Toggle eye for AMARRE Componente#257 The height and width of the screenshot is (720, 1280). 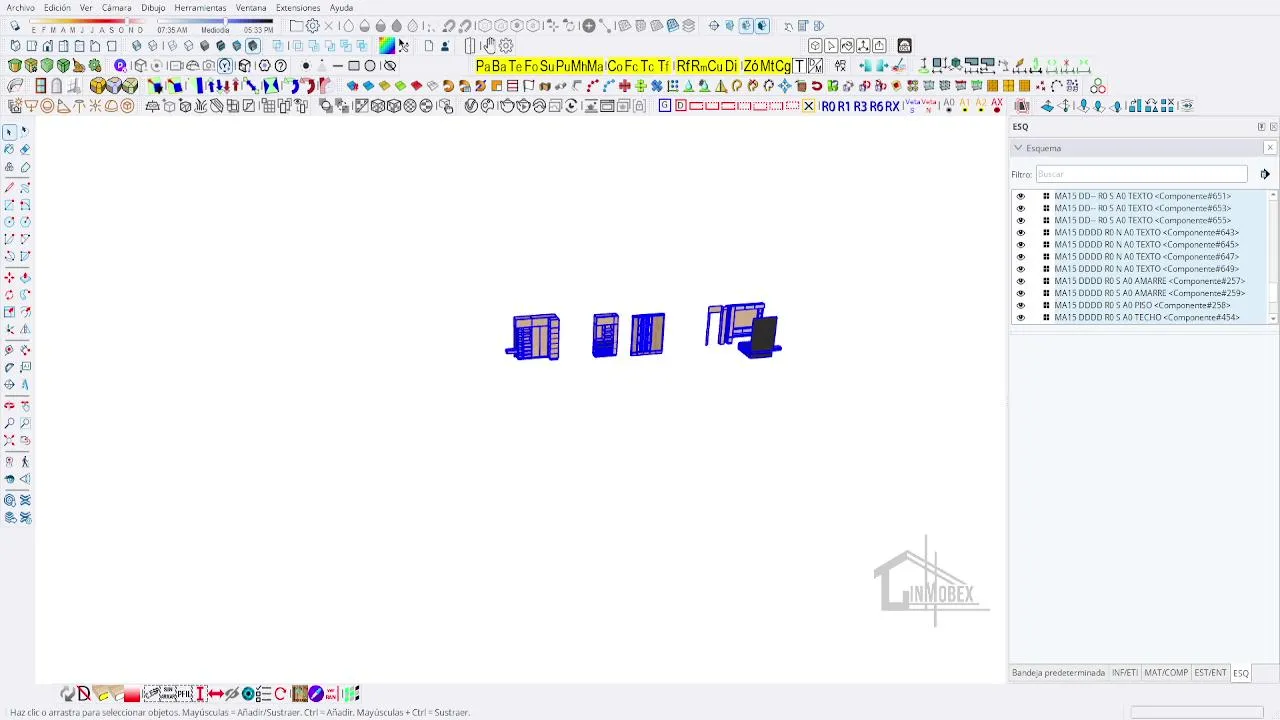tap(1021, 281)
